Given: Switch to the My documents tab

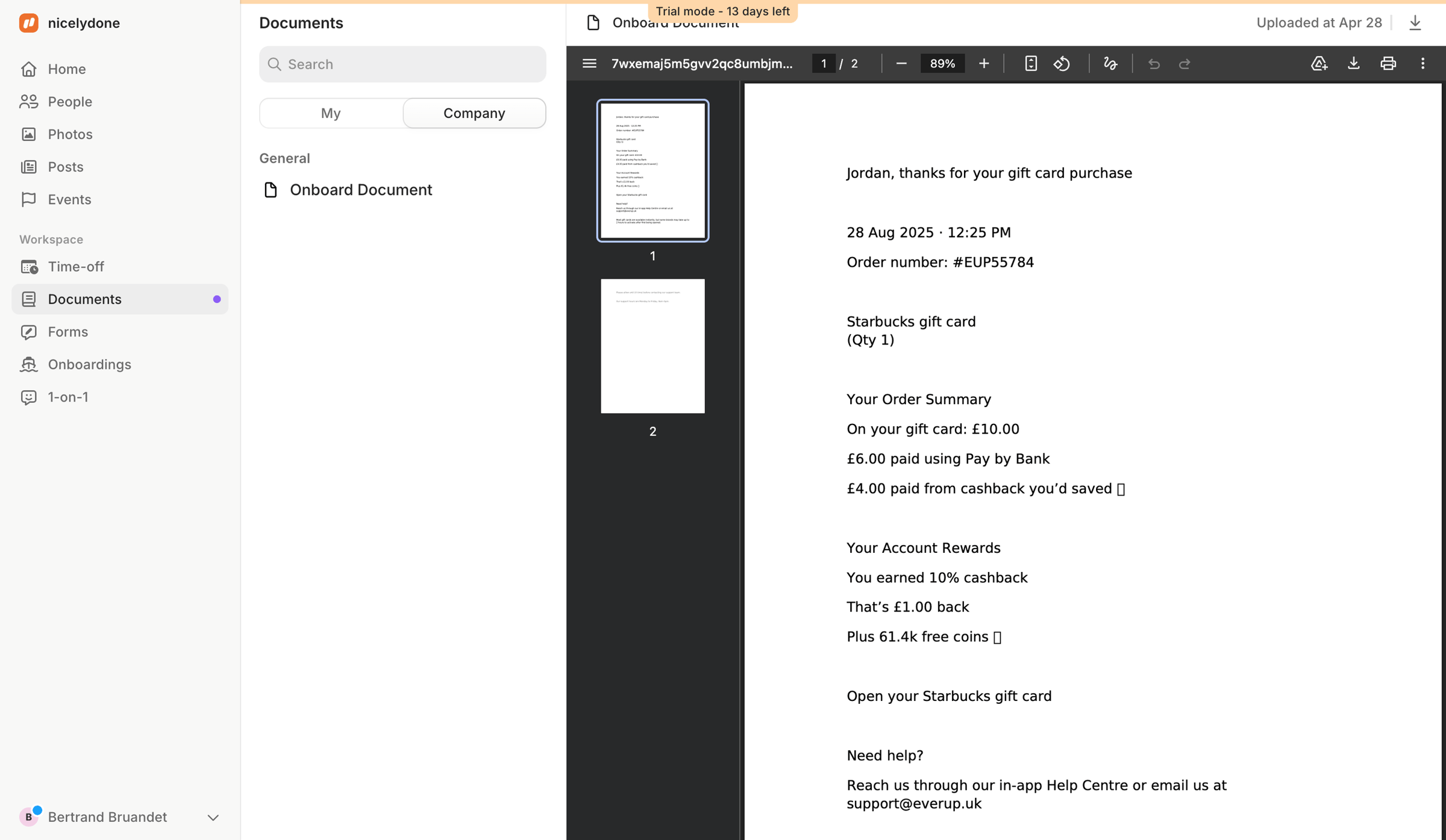Looking at the screenshot, I should click(x=331, y=113).
